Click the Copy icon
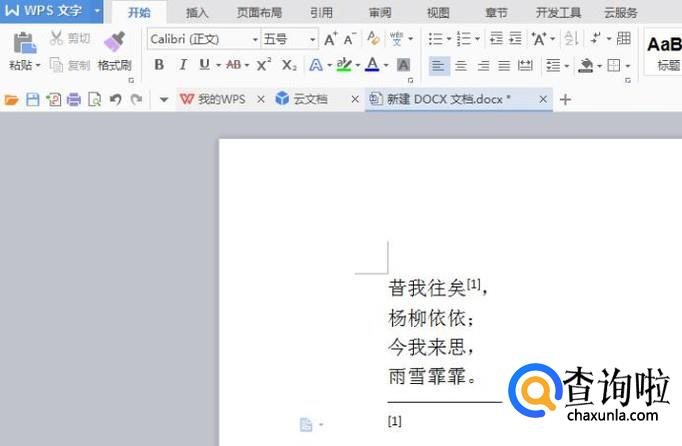The height and width of the screenshot is (446, 682). 56,65
